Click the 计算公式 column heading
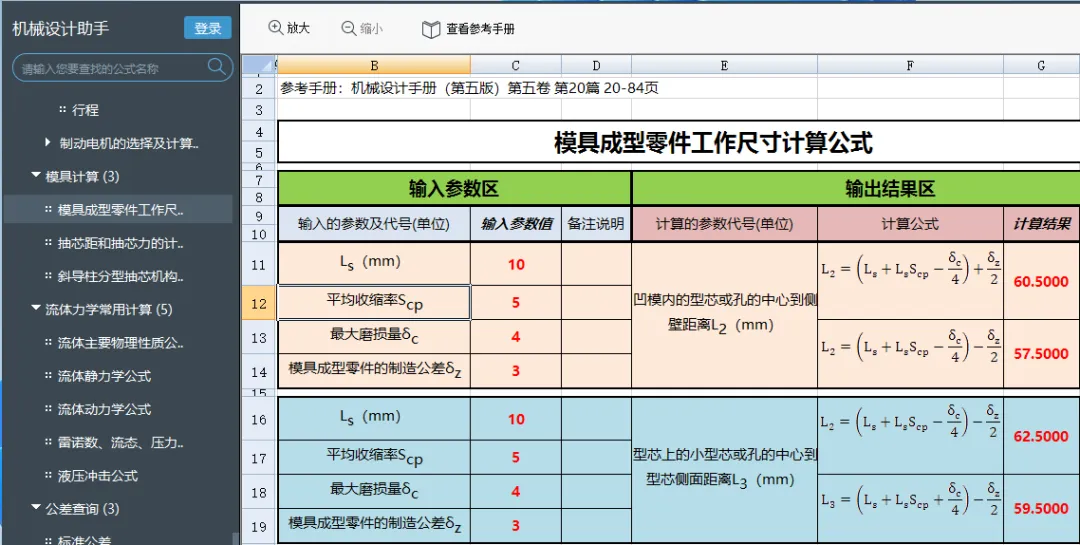 click(911, 224)
